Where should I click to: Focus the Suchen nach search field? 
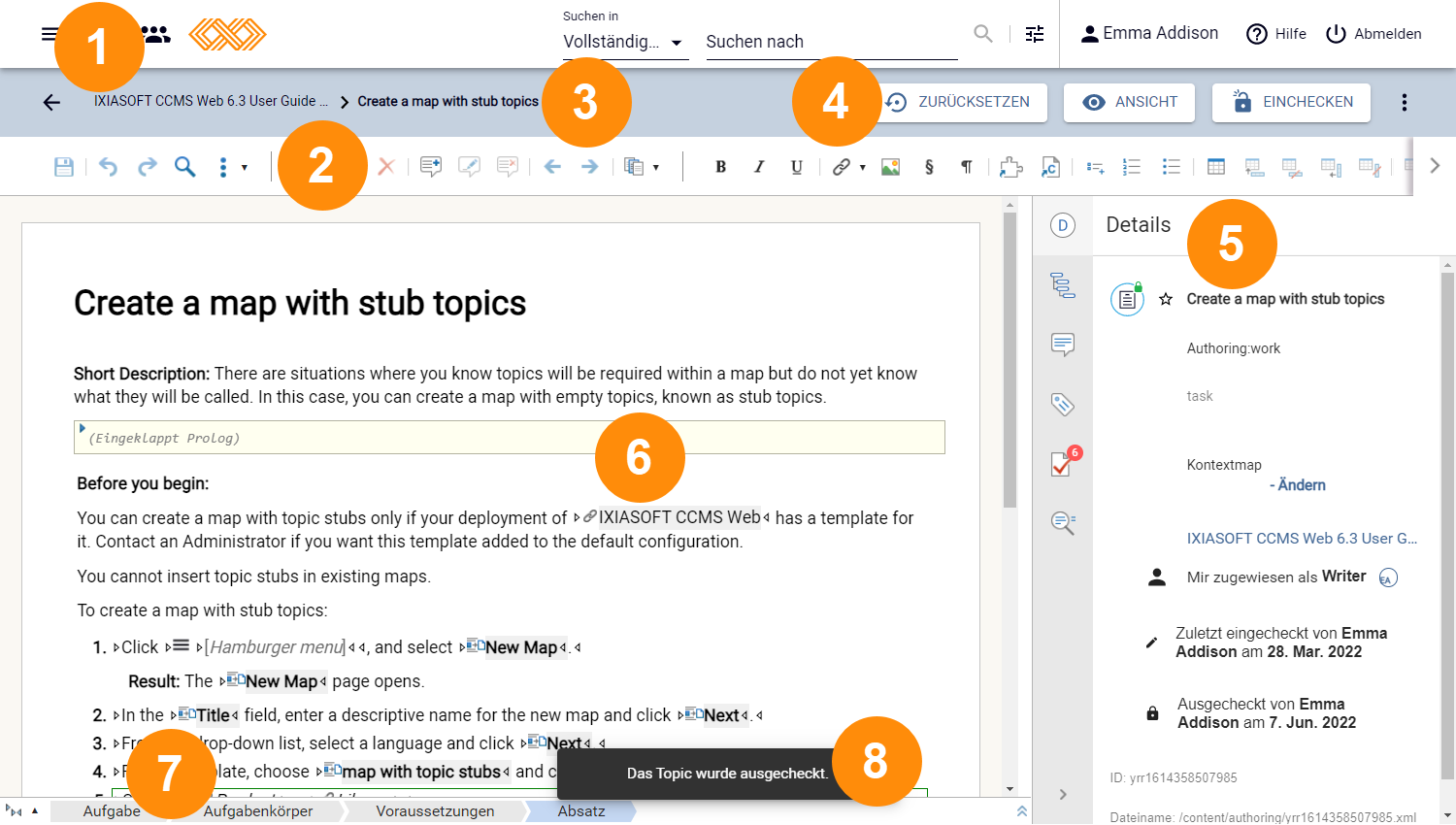coord(832,42)
